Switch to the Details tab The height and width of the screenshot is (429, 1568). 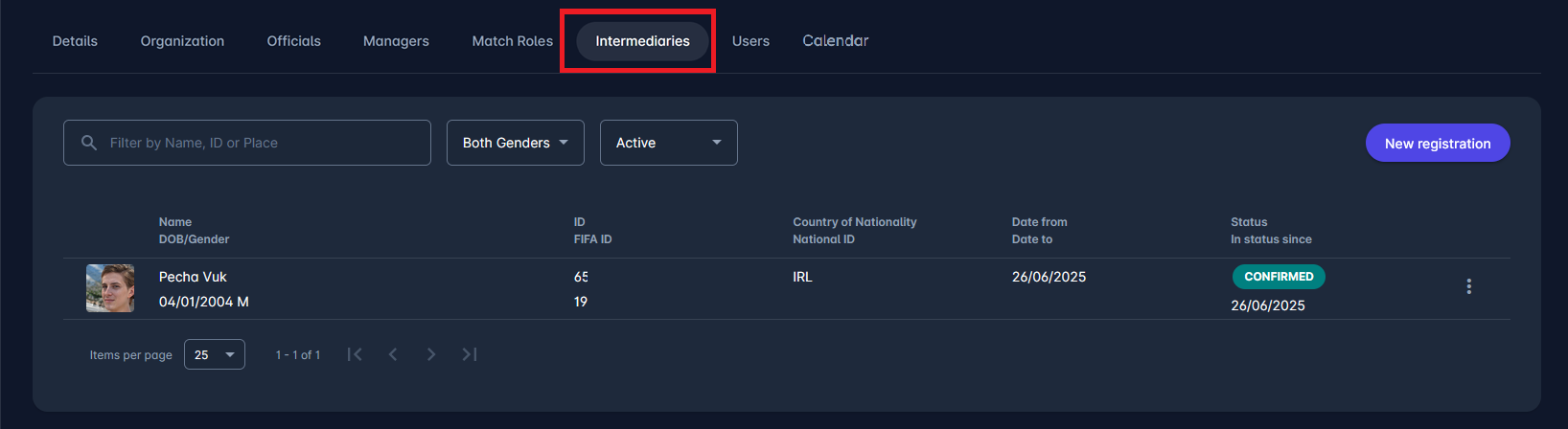click(x=75, y=41)
